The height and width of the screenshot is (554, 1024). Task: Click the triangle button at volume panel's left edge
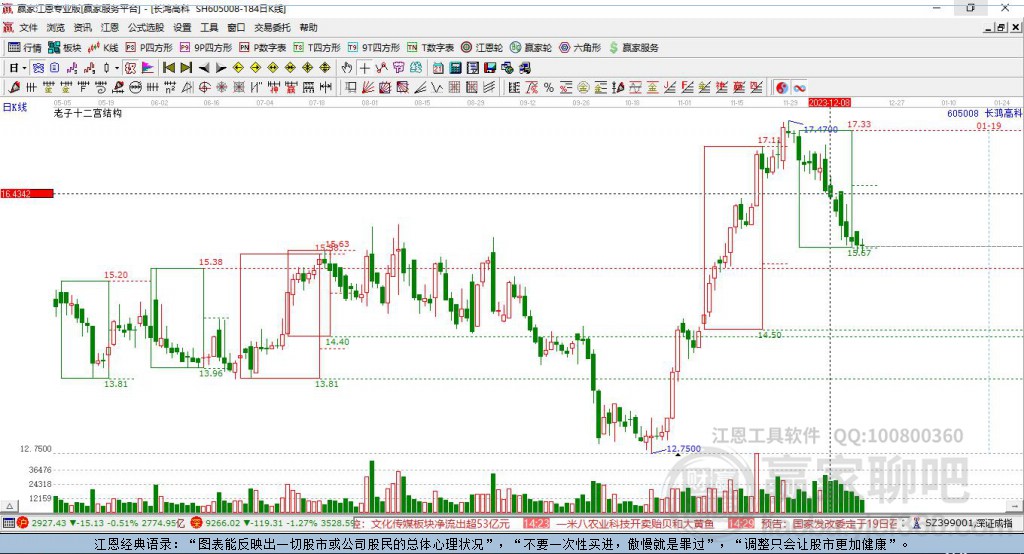coord(9,506)
